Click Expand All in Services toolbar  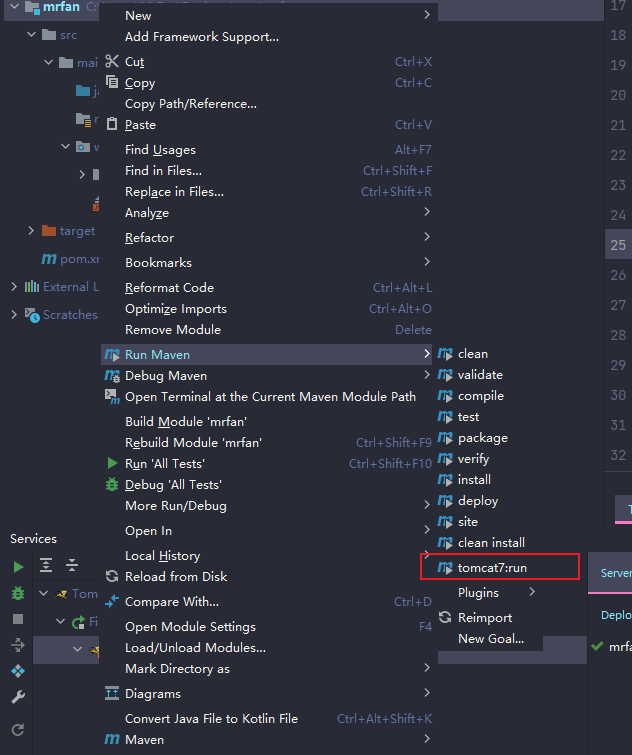[x=46, y=565]
